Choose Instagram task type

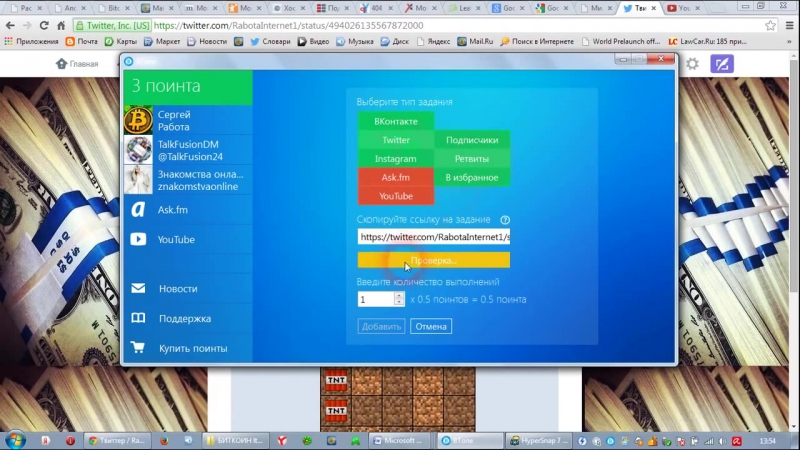tap(396, 159)
